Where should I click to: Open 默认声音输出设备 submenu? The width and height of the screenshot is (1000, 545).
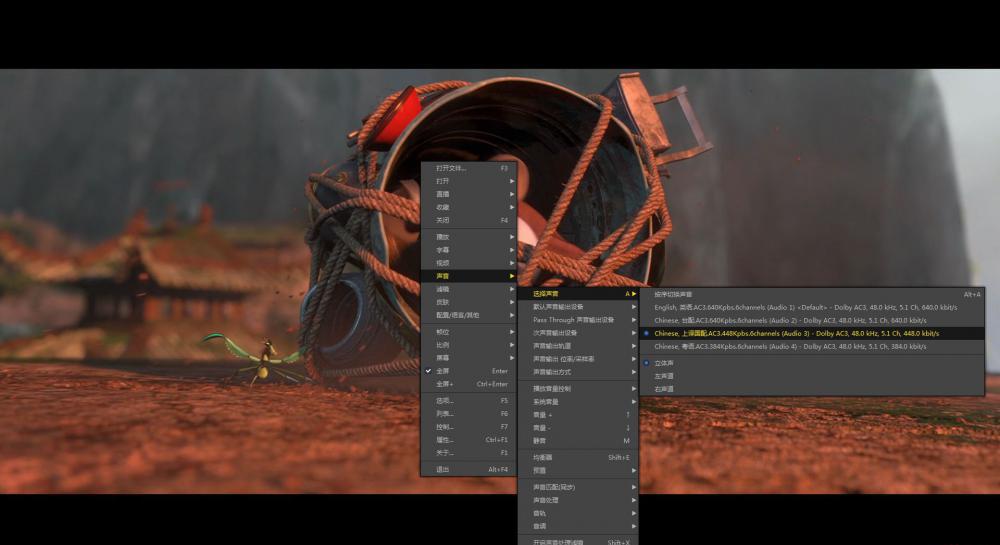578,307
